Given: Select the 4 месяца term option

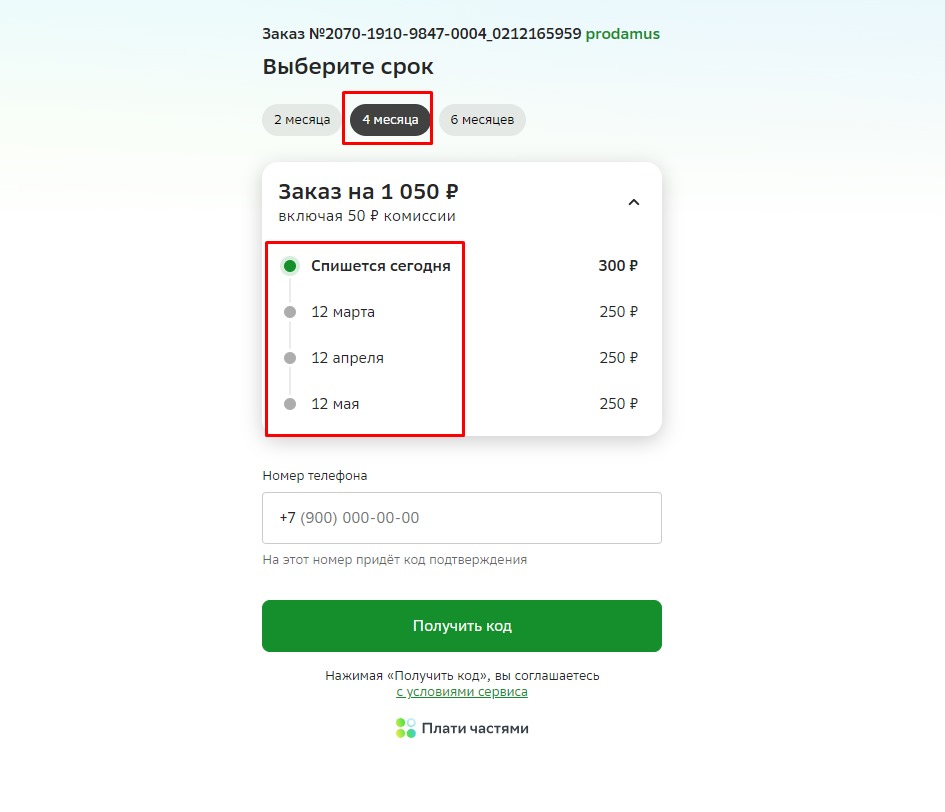Looking at the screenshot, I should (x=390, y=119).
